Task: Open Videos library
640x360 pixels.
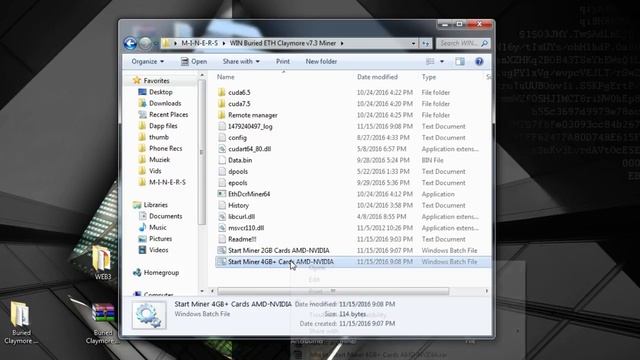Action: coord(158,250)
